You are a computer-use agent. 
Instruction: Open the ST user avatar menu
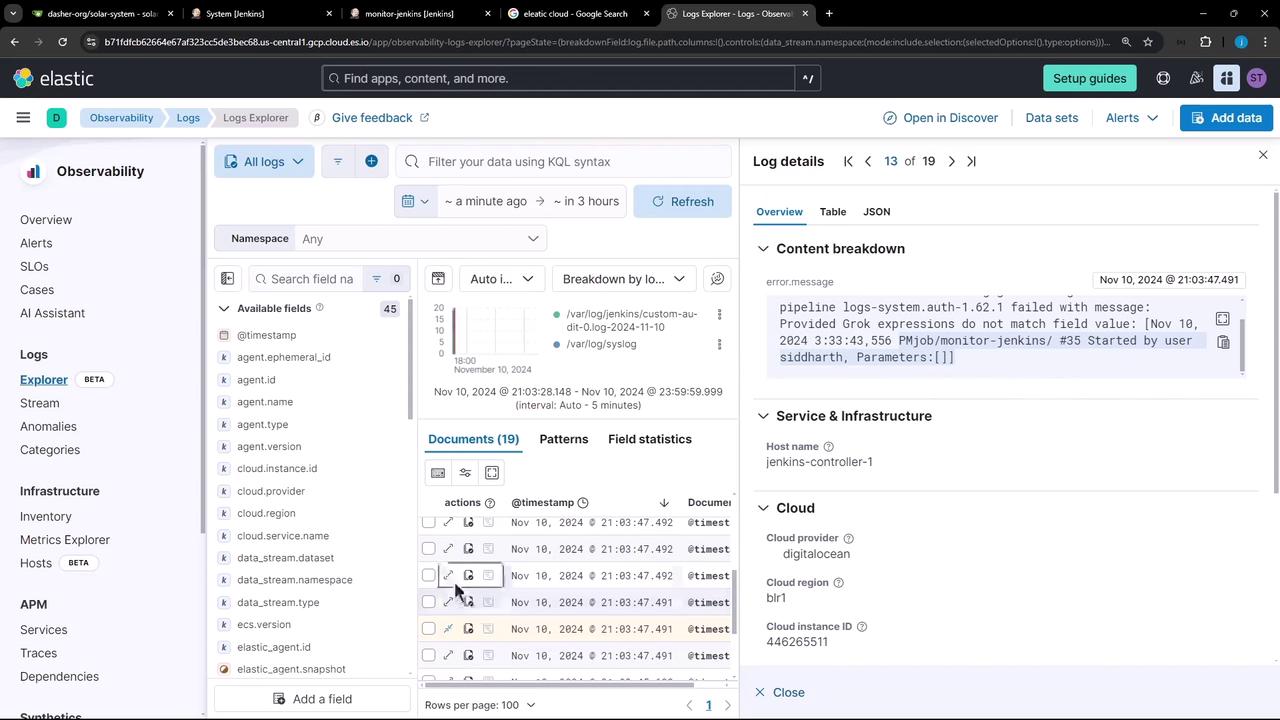coord(1257,78)
